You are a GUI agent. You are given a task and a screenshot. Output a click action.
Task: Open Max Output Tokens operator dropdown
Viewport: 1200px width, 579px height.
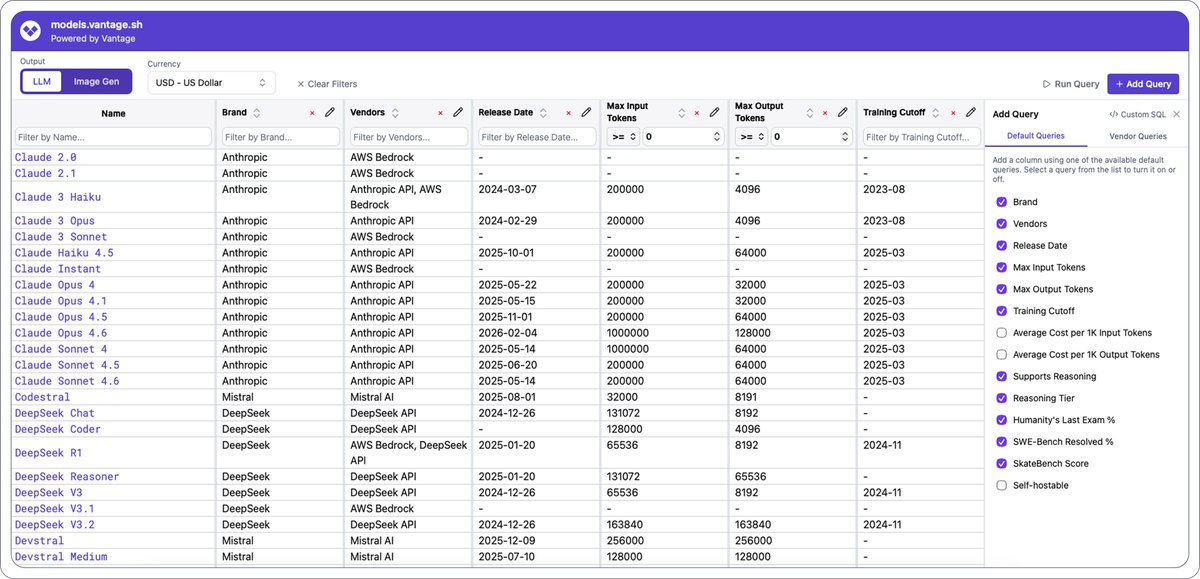point(750,136)
